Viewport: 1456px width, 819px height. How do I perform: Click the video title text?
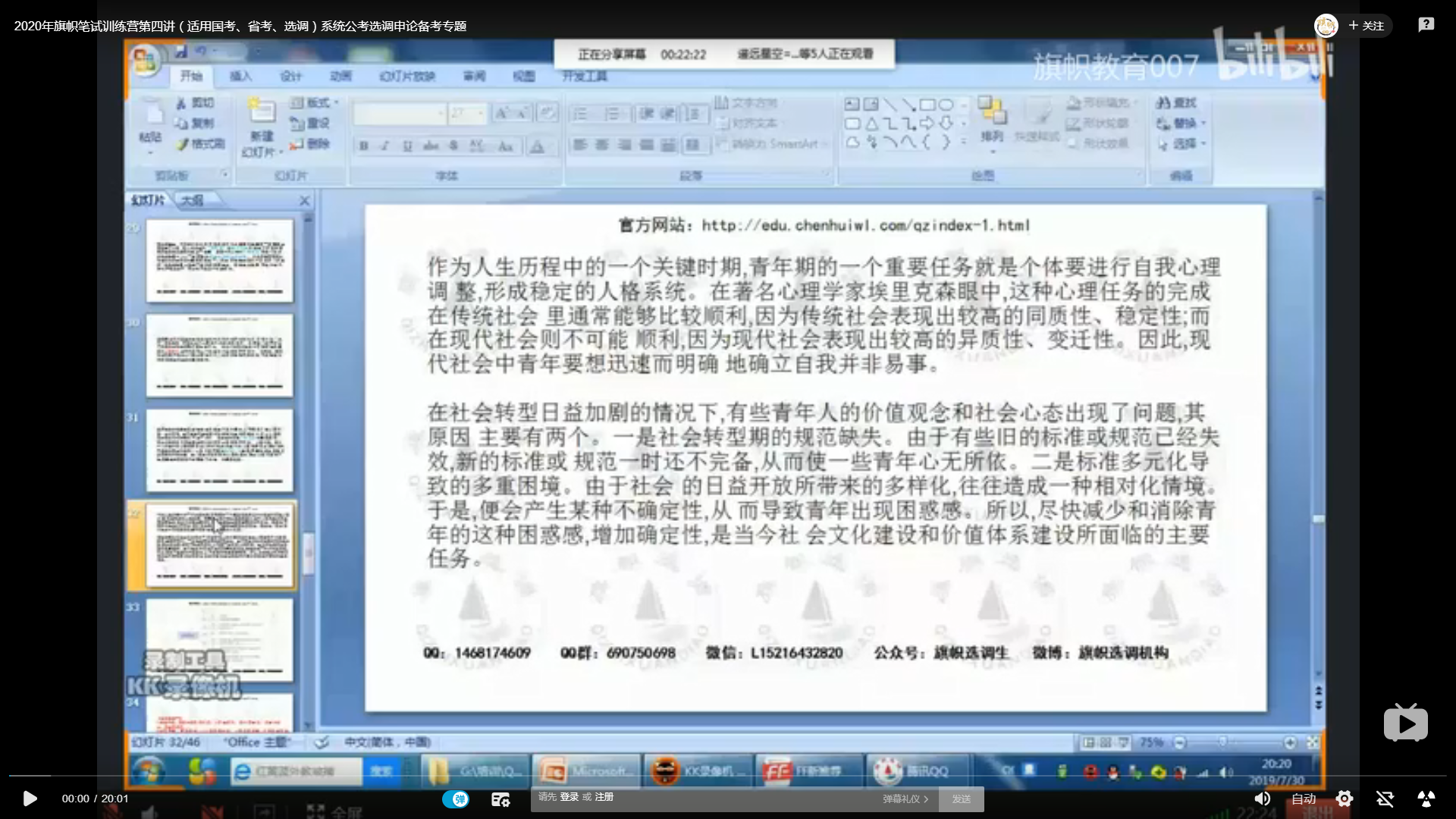(240, 26)
